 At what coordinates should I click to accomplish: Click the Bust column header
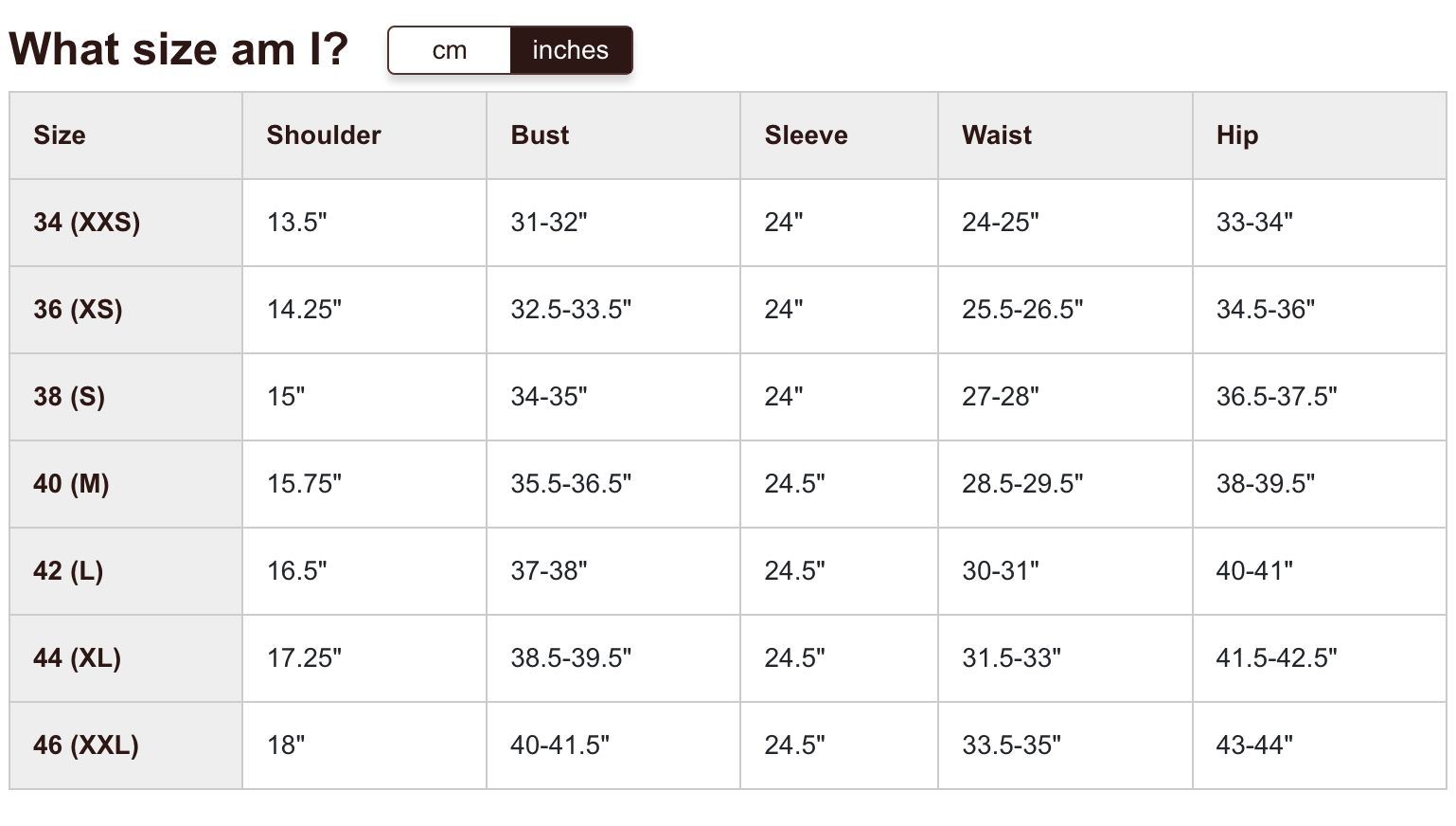click(540, 135)
